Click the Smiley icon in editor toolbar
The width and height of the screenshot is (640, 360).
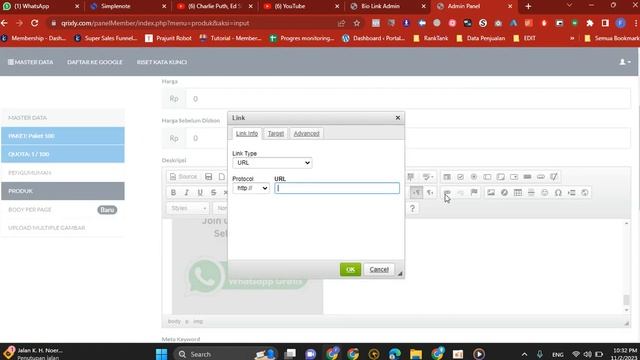[x=544, y=193]
